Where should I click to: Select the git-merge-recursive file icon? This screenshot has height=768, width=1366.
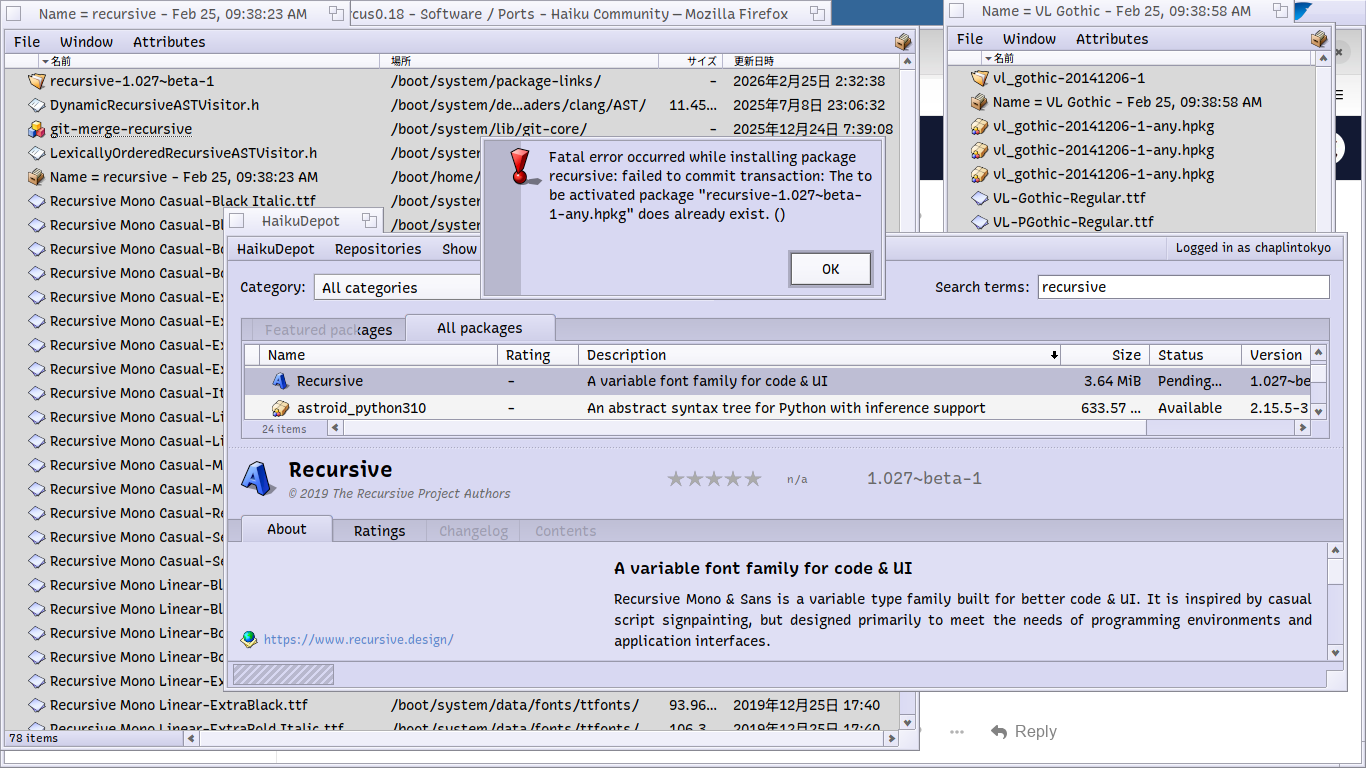point(37,129)
